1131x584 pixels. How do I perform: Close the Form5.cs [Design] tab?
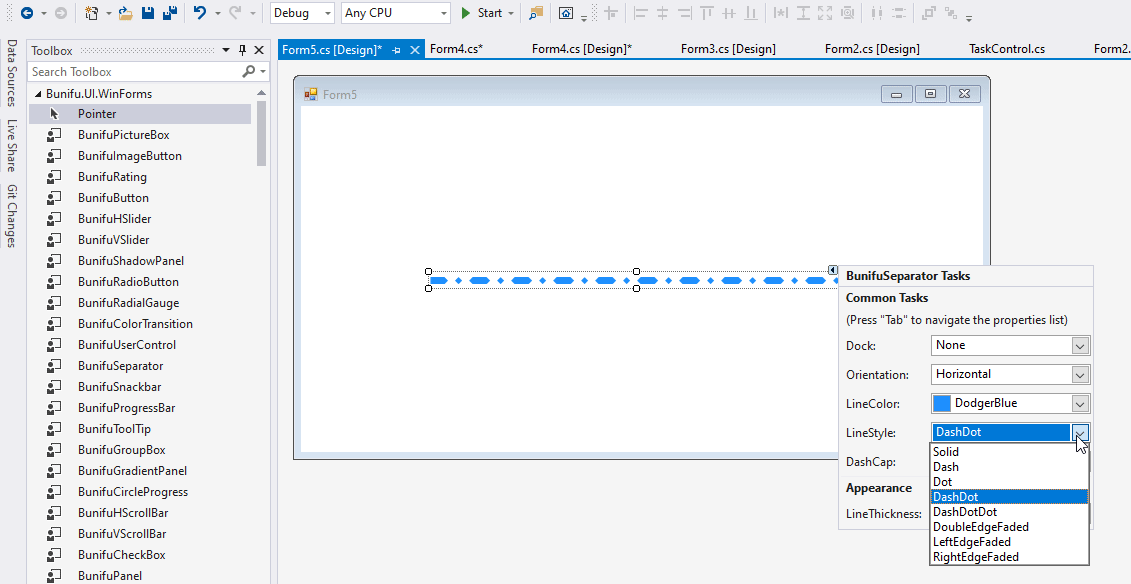(415, 50)
